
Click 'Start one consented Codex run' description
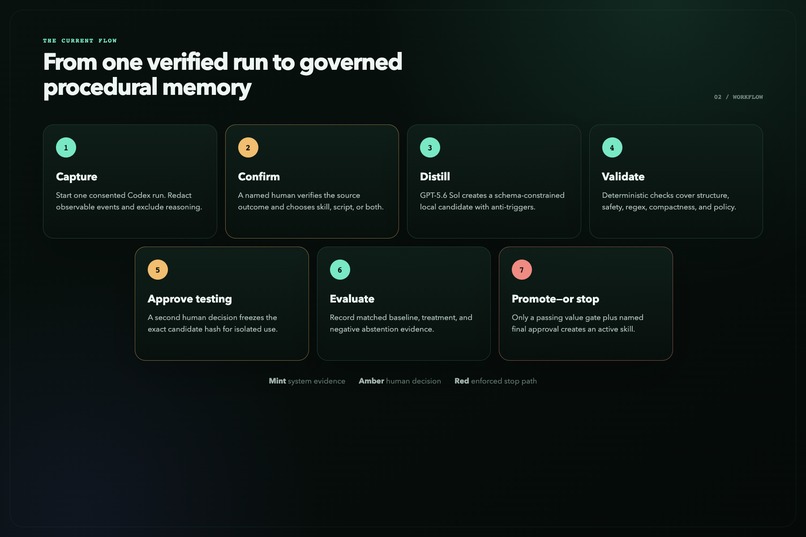click(x=129, y=201)
